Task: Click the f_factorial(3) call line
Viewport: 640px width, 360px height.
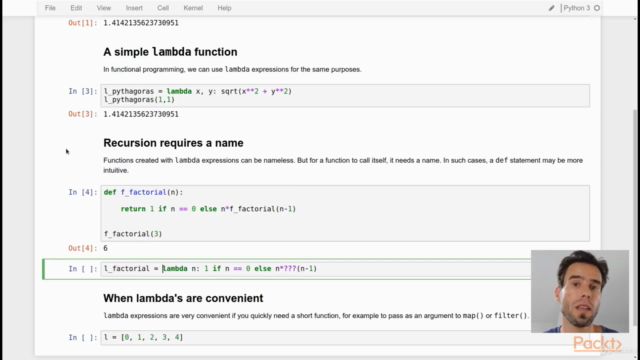Action: pyautogui.click(x=133, y=234)
